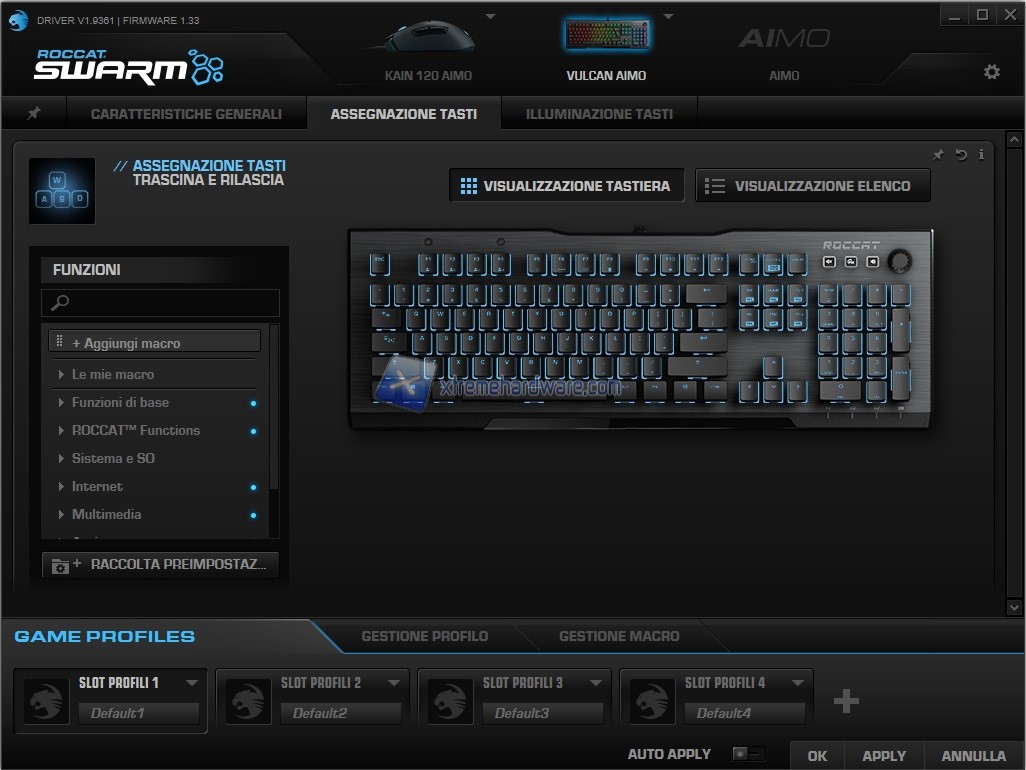Expand the Multimedia function category

click(x=106, y=514)
